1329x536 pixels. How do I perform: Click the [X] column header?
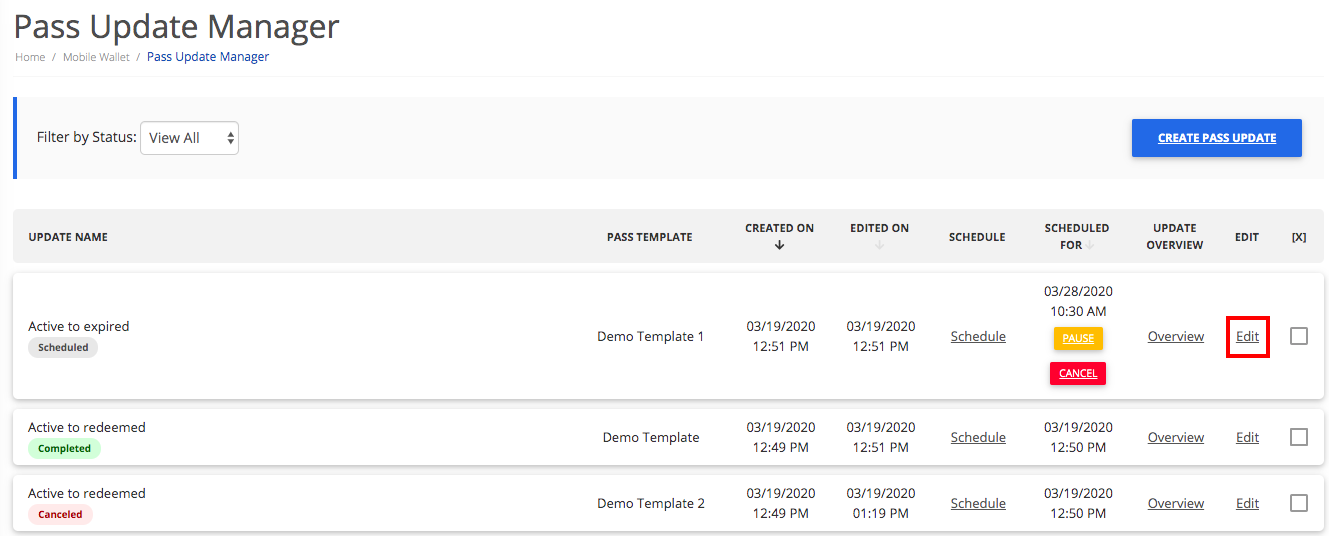click(1299, 237)
